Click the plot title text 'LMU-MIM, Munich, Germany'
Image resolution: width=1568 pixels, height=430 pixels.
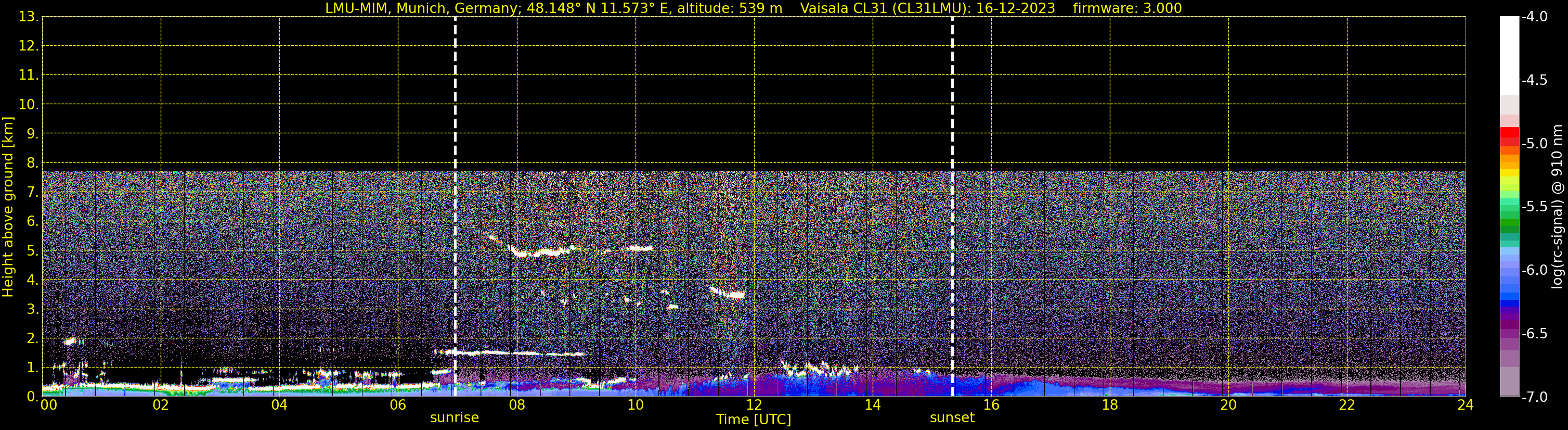422,8
